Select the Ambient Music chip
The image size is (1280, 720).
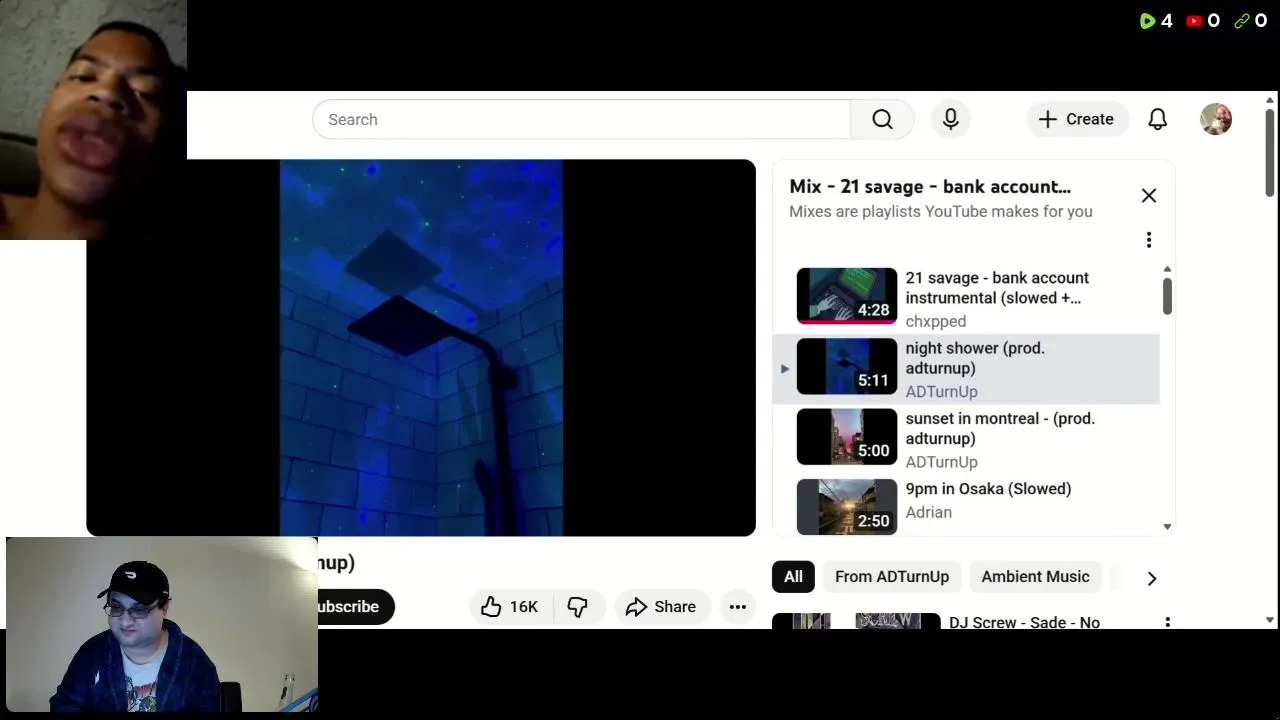click(1035, 577)
